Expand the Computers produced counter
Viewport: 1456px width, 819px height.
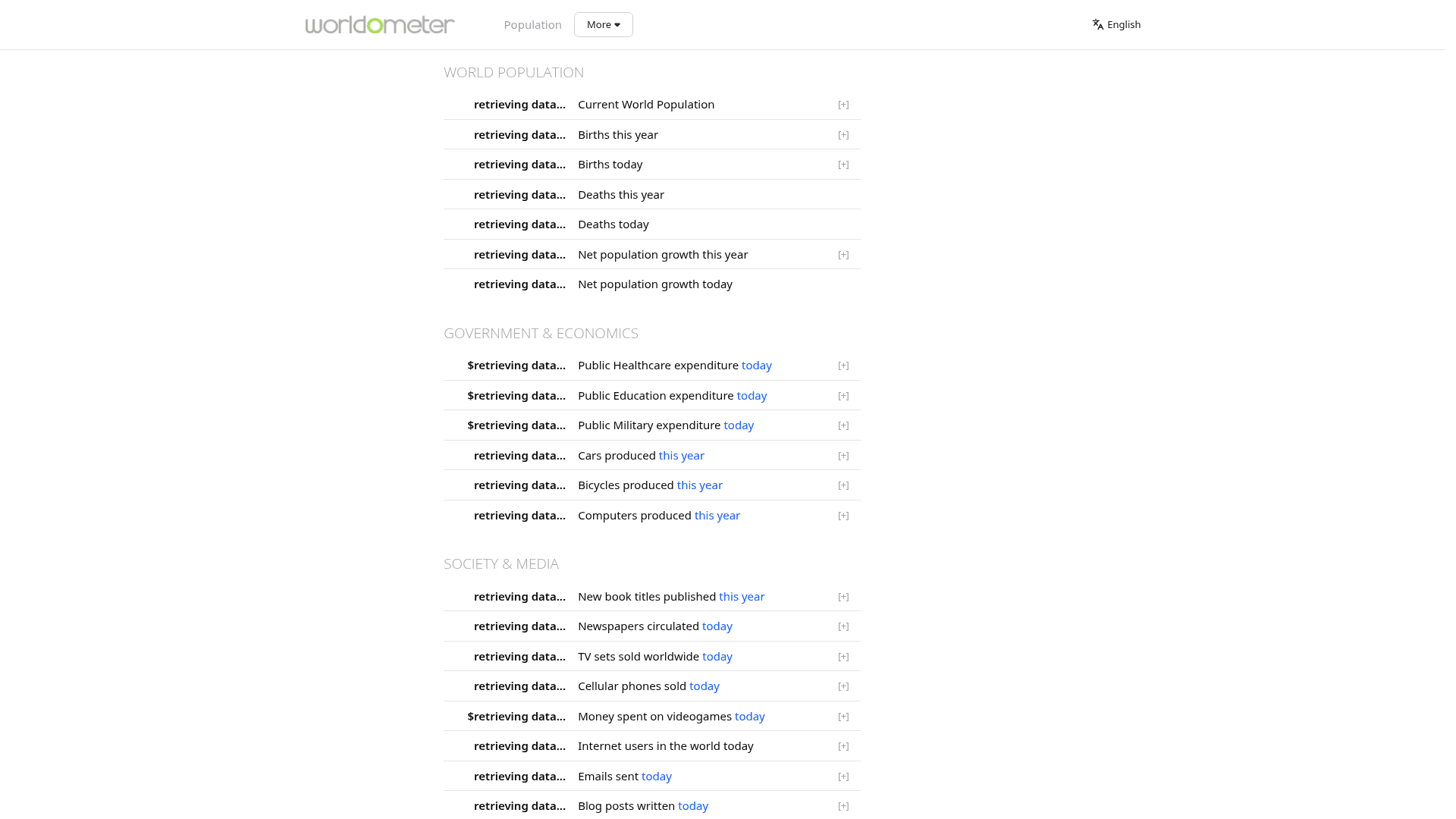click(843, 516)
